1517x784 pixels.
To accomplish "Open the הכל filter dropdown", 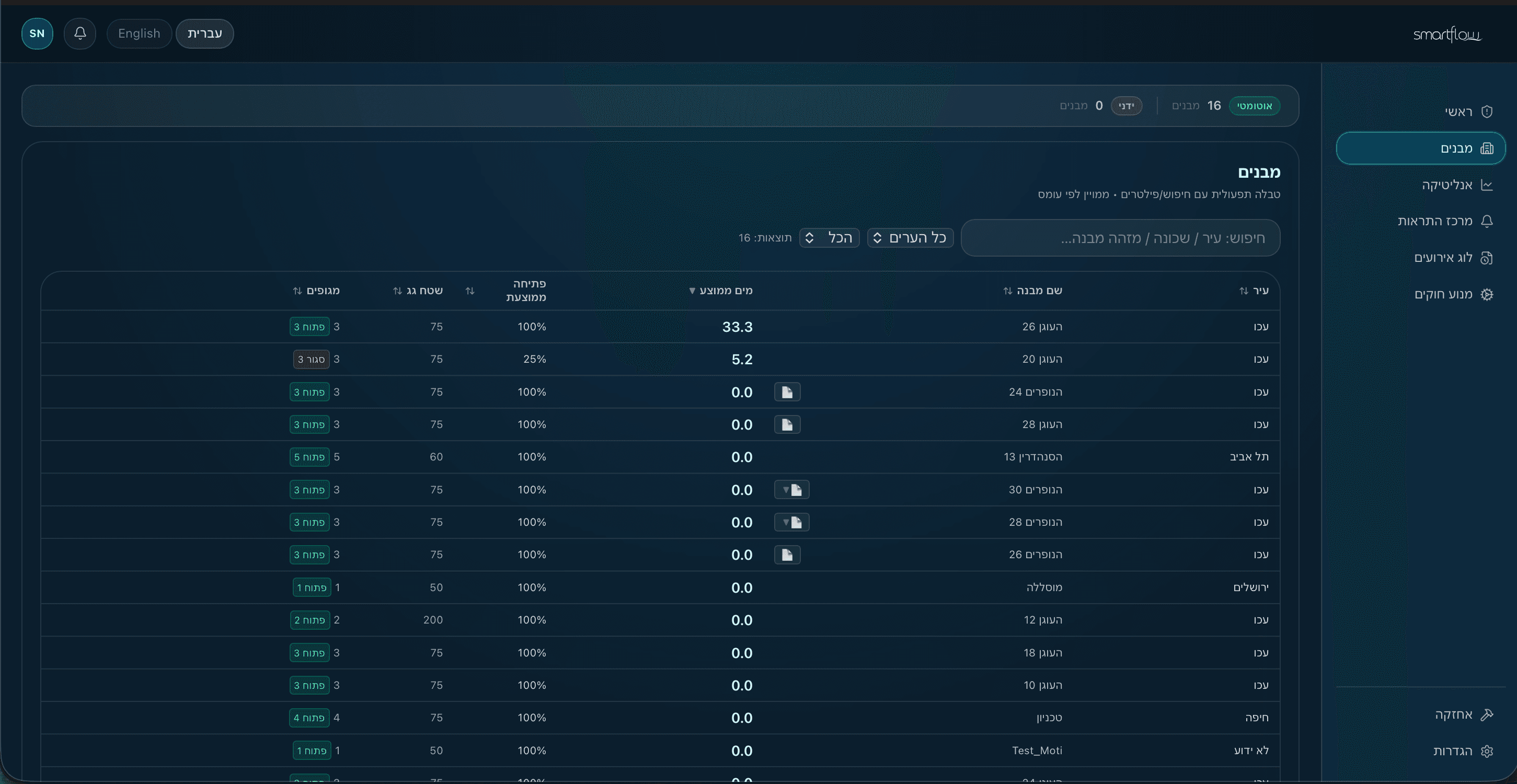I will point(829,237).
